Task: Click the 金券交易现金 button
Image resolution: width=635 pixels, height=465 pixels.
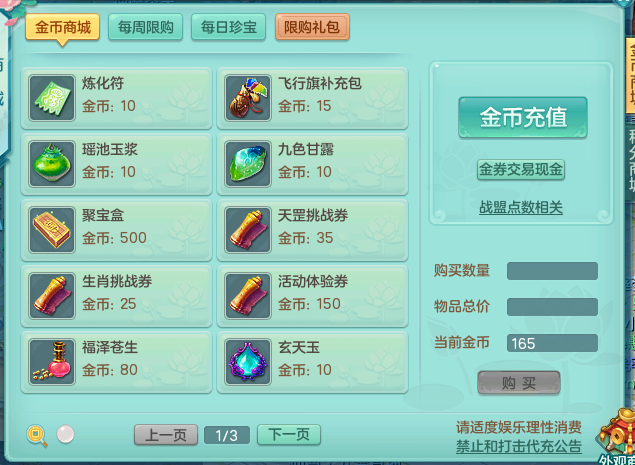Action: point(521,170)
